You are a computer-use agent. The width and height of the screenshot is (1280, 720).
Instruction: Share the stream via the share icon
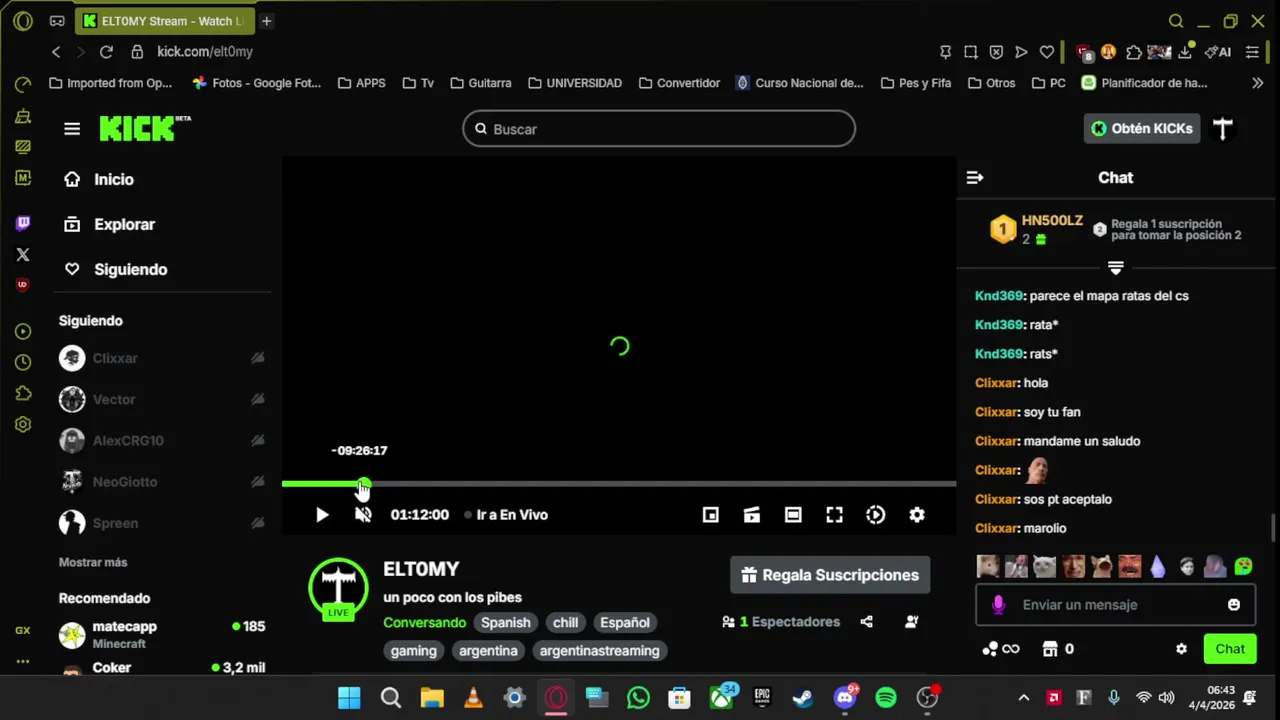867,622
